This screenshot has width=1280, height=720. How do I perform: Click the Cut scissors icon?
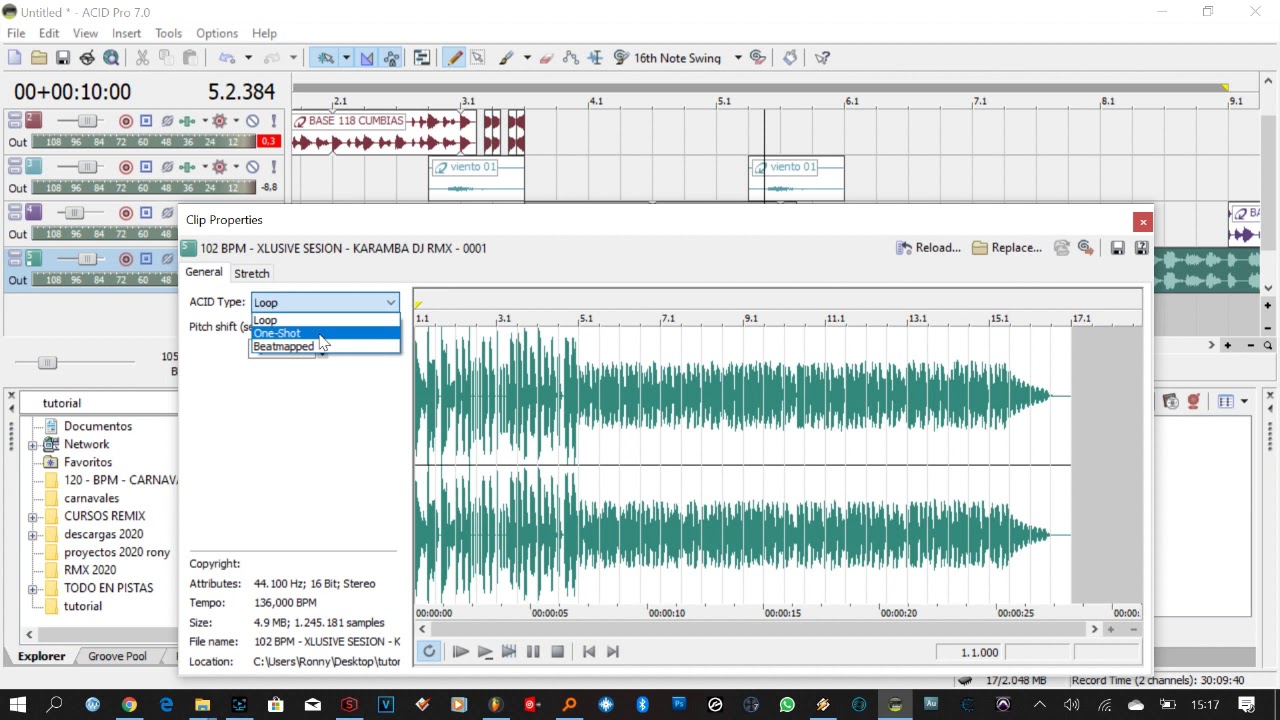click(x=142, y=58)
